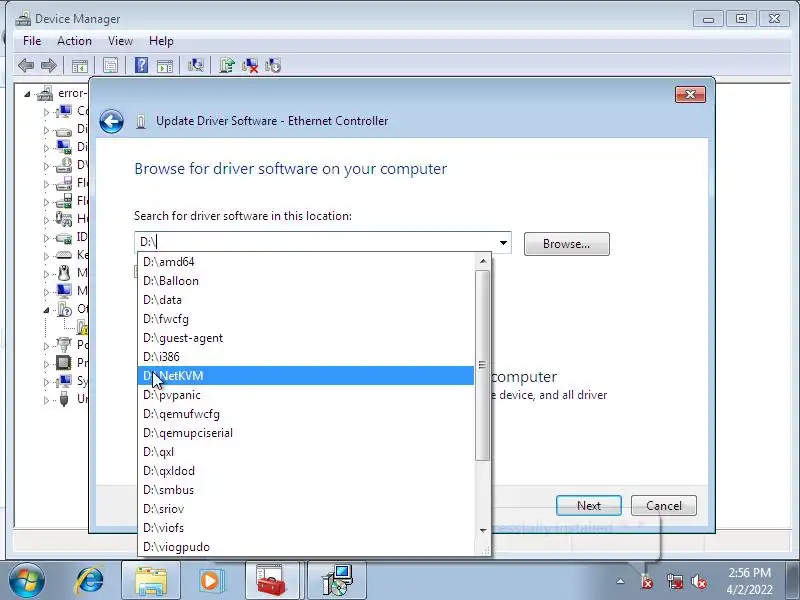Choose D:\data from the list

point(306,300)
